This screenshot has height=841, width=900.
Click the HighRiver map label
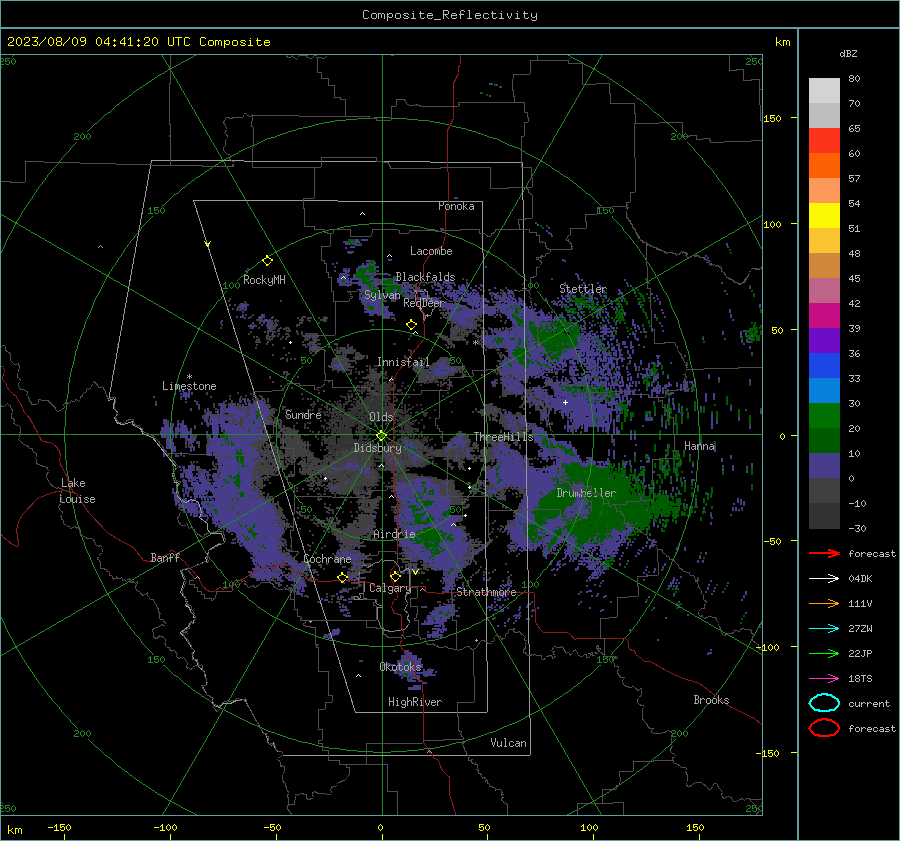pyautogui.click(x=415, y=702)
